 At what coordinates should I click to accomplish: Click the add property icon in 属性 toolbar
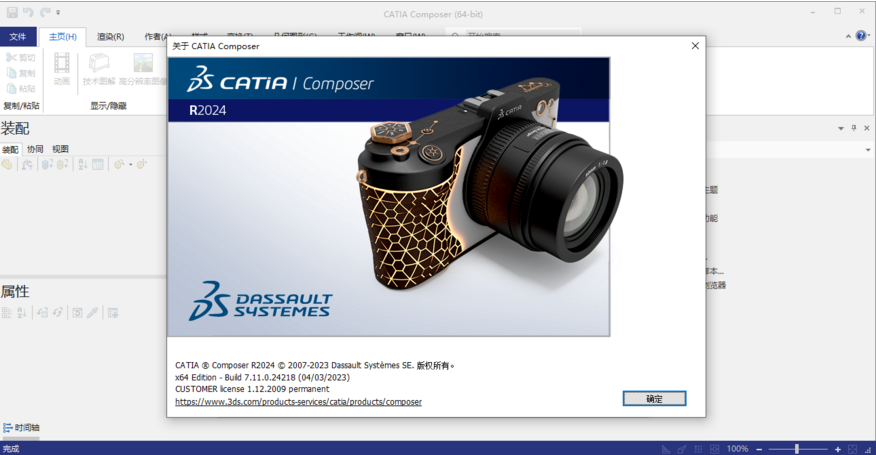tap(113, 313)
